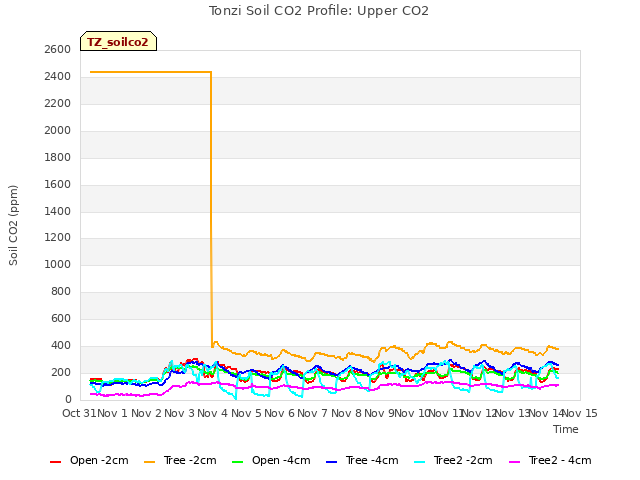The height and width of the screenshot is (480, 640).
Task: Select the red Open -2cm legend swatch
Action: pyautogui.click(x=55, y=462)
